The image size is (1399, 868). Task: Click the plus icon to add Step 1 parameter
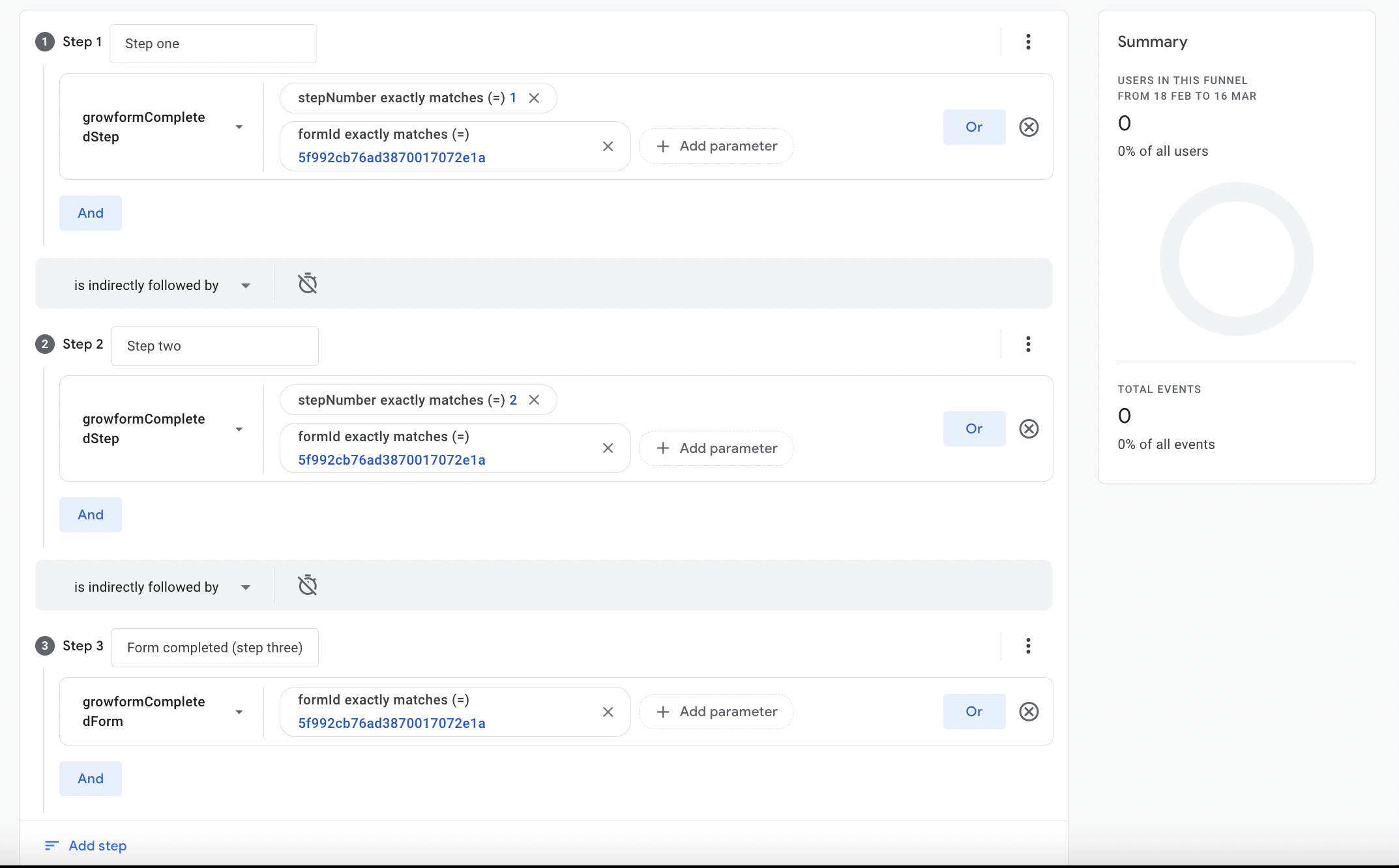pos(663,146)
